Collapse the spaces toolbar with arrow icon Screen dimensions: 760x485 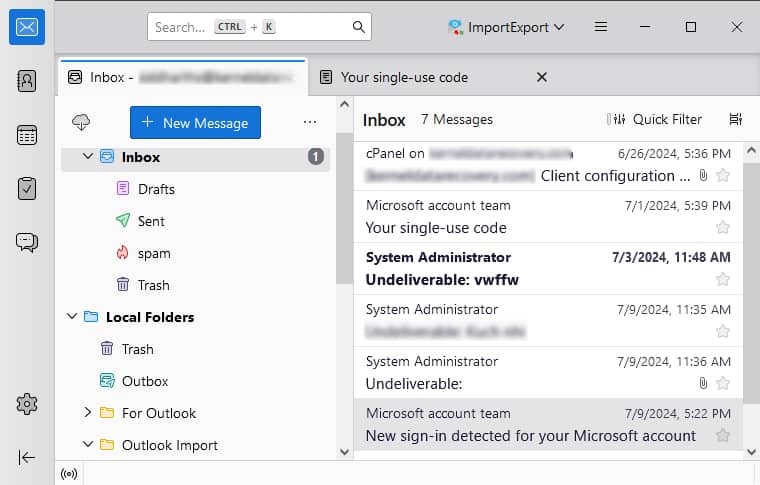click(x=27, y=457)
